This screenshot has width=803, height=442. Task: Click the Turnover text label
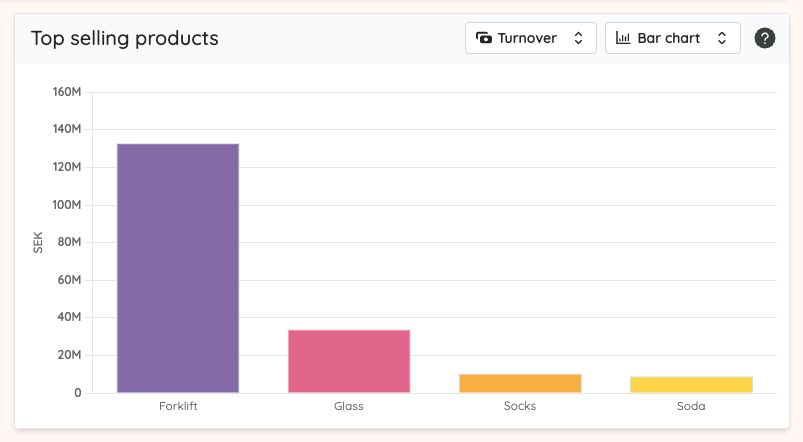(527, 38)
